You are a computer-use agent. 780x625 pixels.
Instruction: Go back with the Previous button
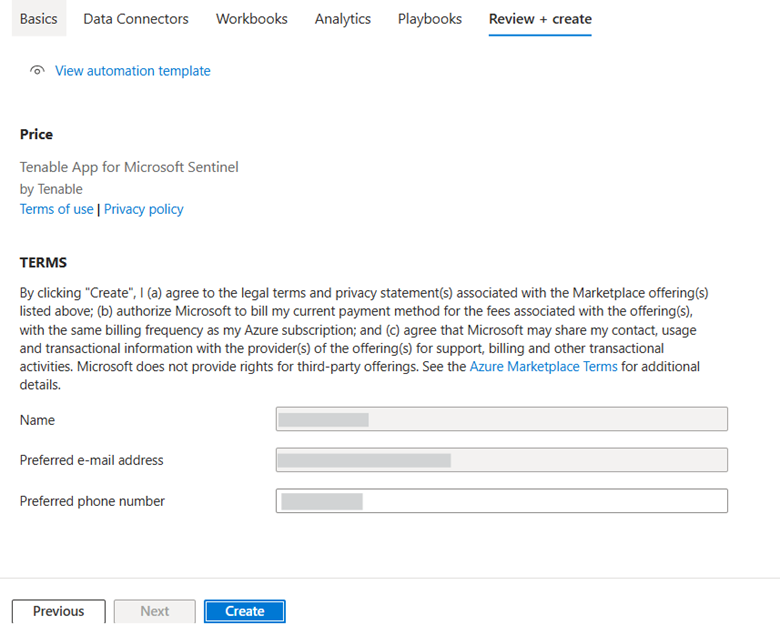pos(59,611)
